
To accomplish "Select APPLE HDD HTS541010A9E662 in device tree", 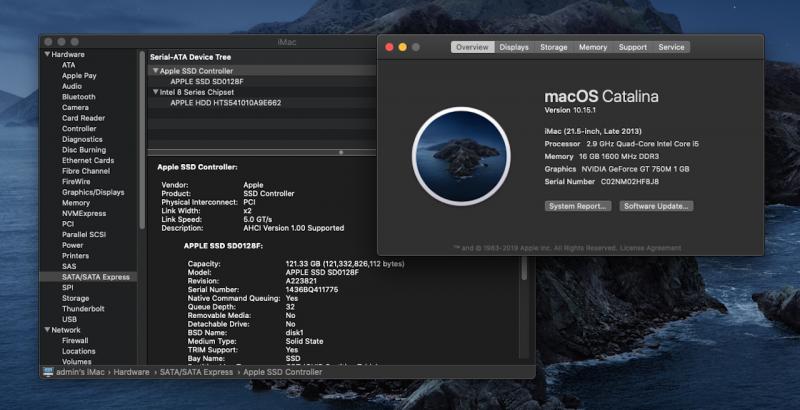I will tap(225, 102).
